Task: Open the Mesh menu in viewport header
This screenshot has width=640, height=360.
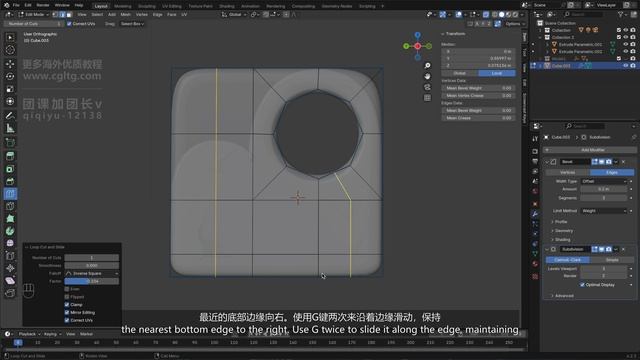Action: pyautogui.click(x=125, y=14)
